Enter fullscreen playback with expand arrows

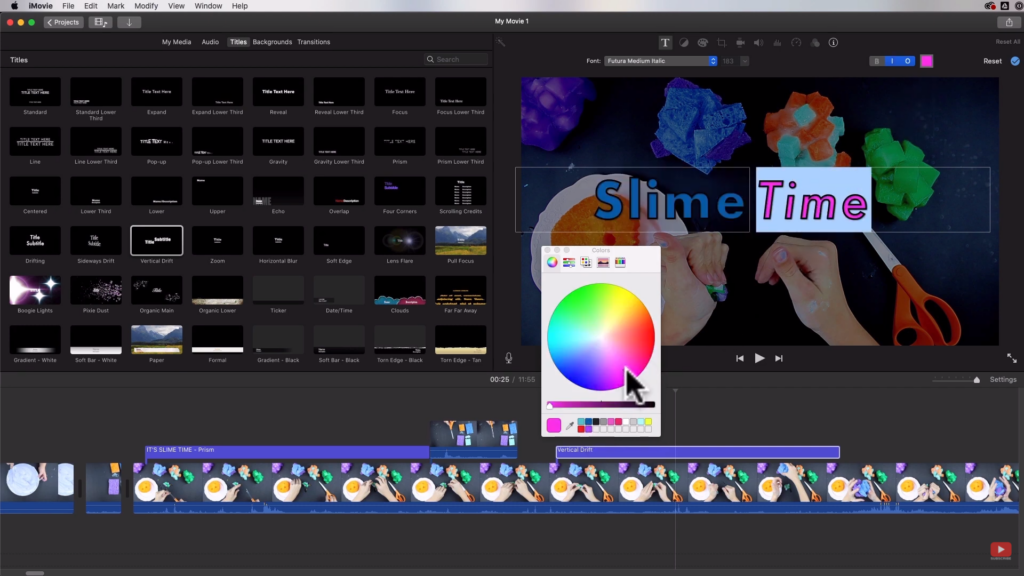(x=1012, y=358)
